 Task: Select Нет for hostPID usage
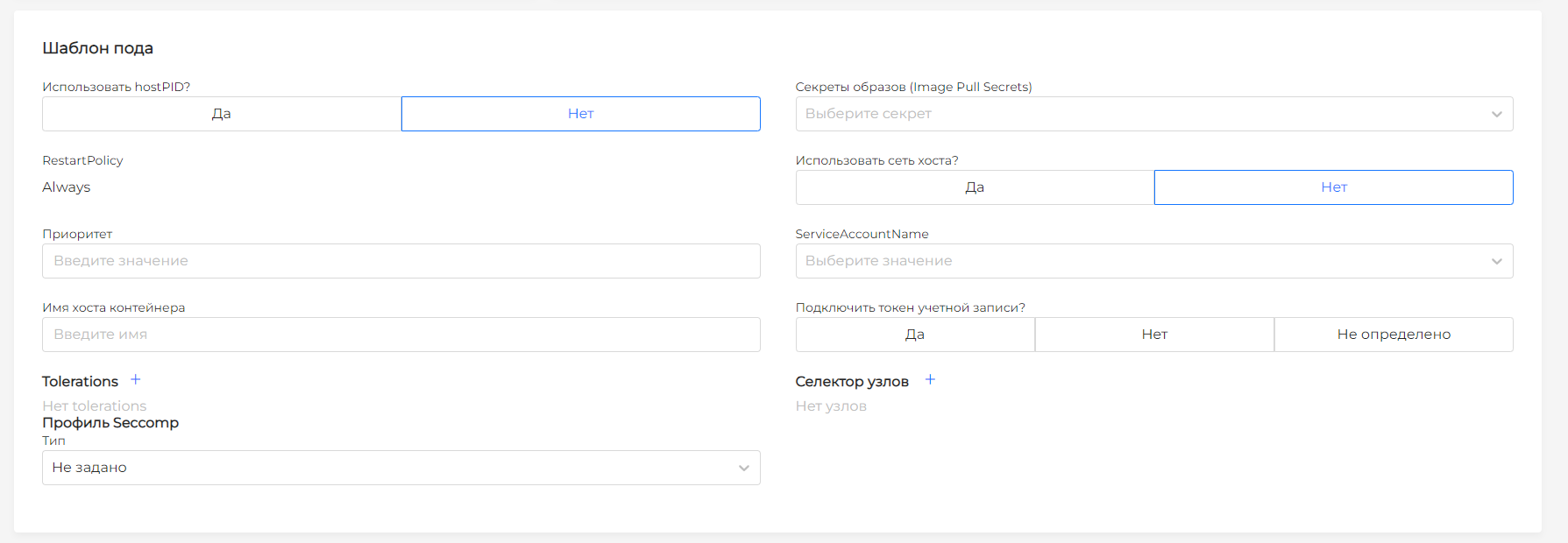point(580,114)
